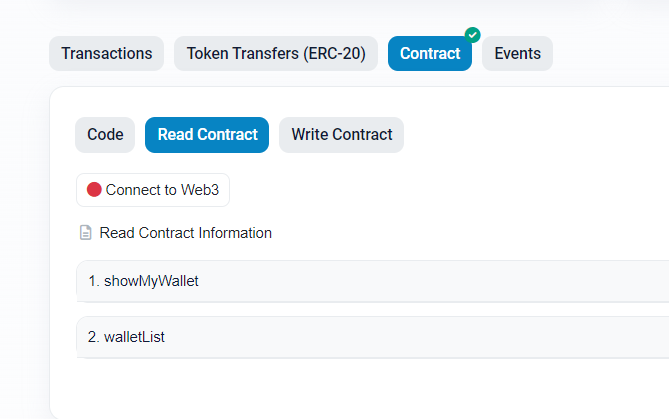The width and height of the screenshot is (669, 419).
Task: Click the green verified checkmark badge
Action: [x=472, y=35]
